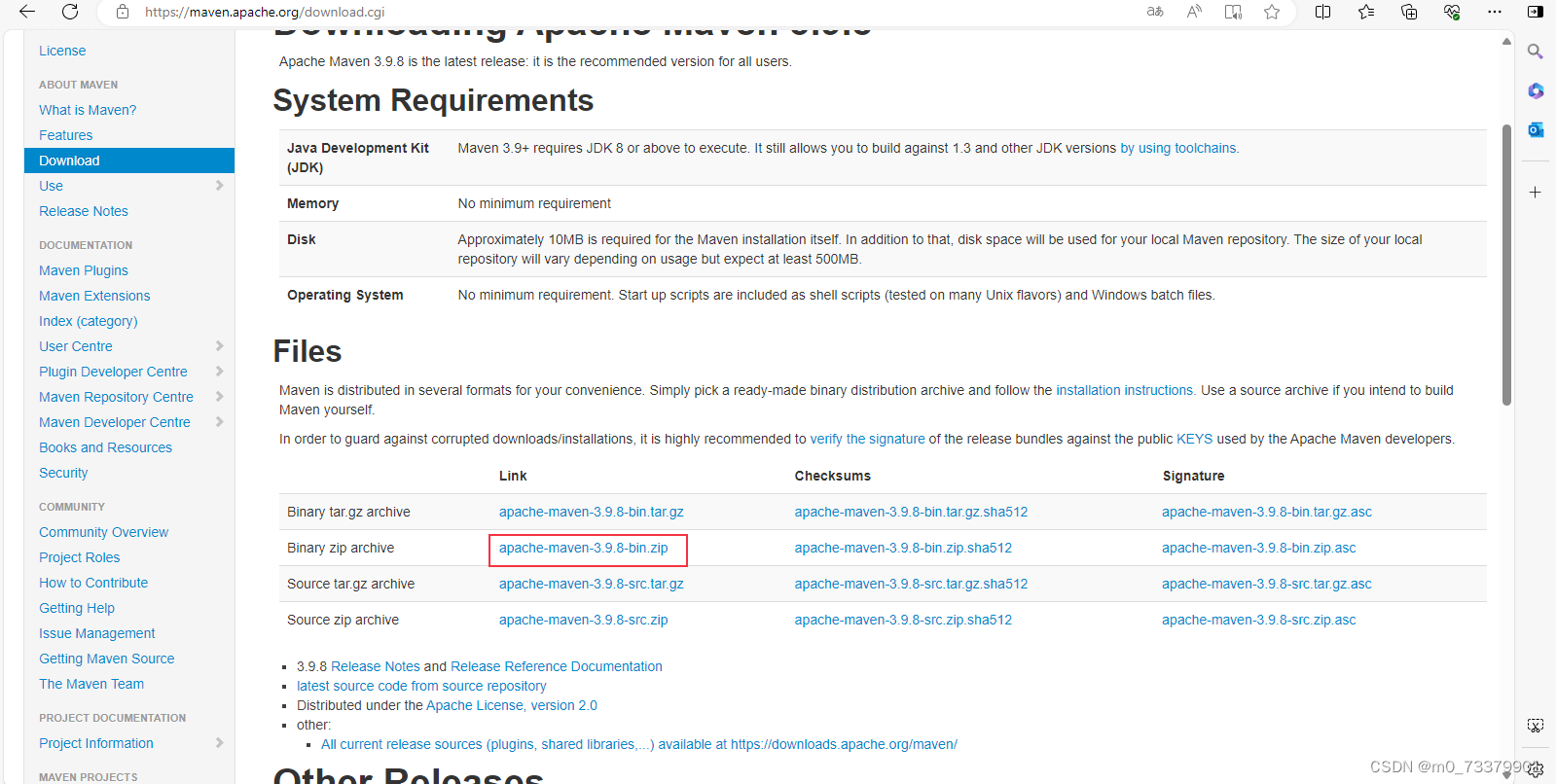Open the split screen icon
Screen dimensions: 1556x784
pos(1323,12)
